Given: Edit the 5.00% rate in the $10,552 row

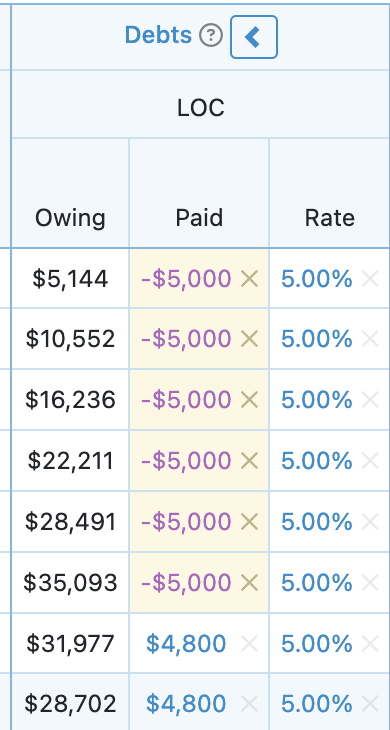Looking at the screenshot, I should [x=316, y=338].
